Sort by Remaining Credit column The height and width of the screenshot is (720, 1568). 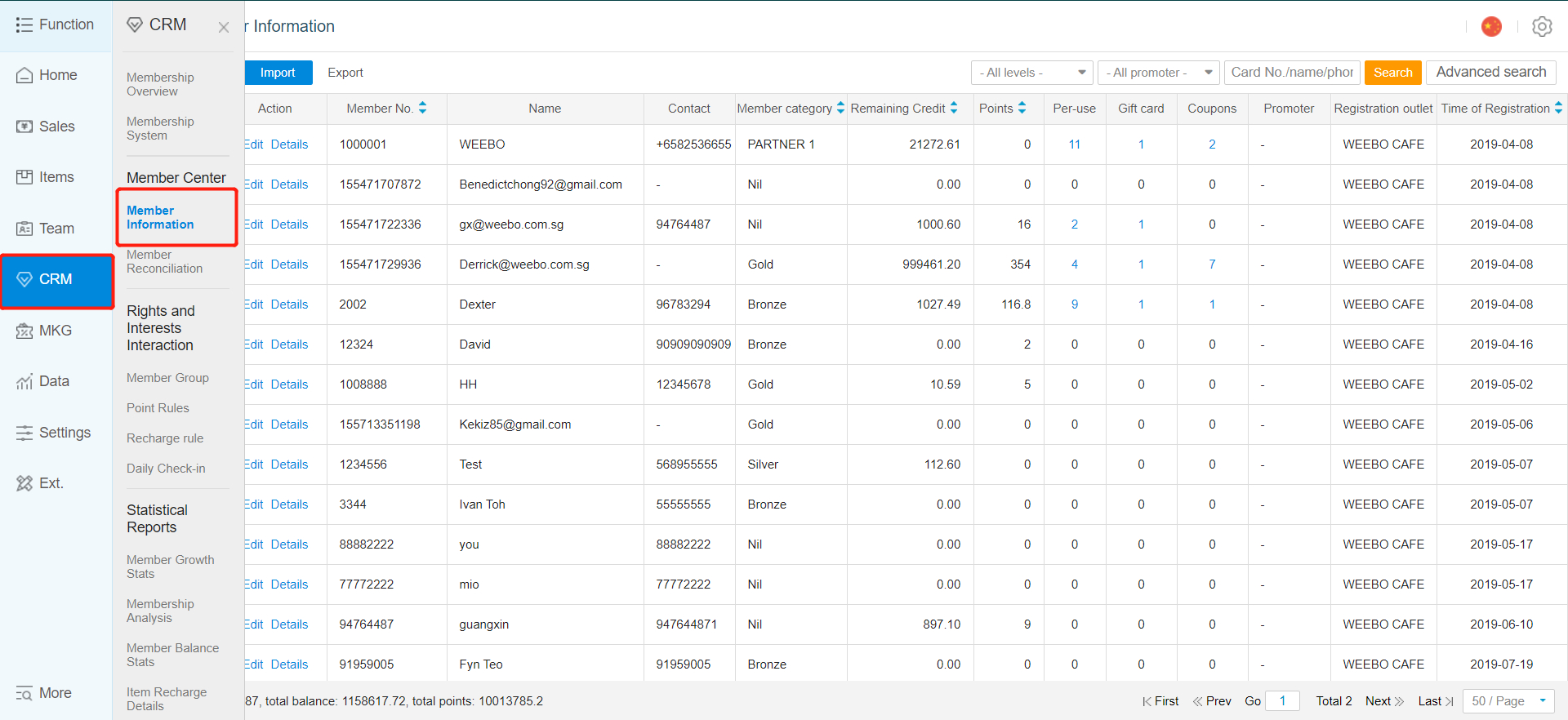(954, 108)
